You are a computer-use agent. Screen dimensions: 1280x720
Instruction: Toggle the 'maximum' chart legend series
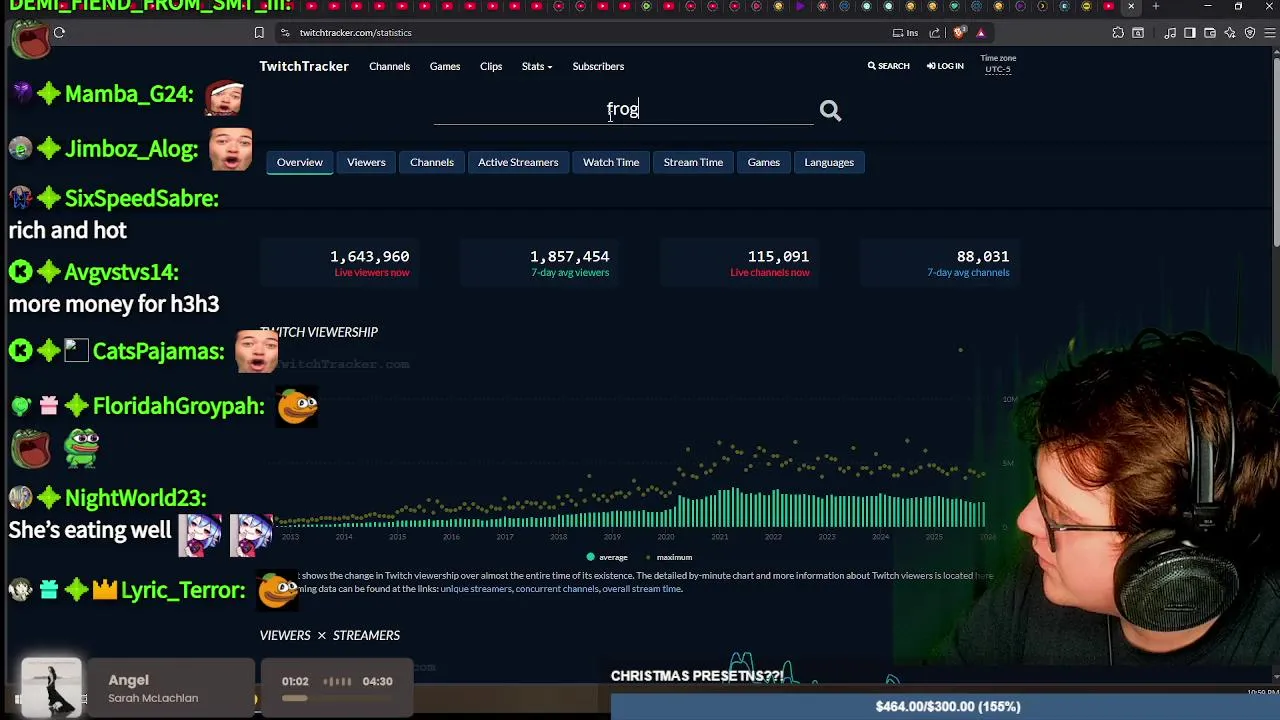(x=670, y=557)
